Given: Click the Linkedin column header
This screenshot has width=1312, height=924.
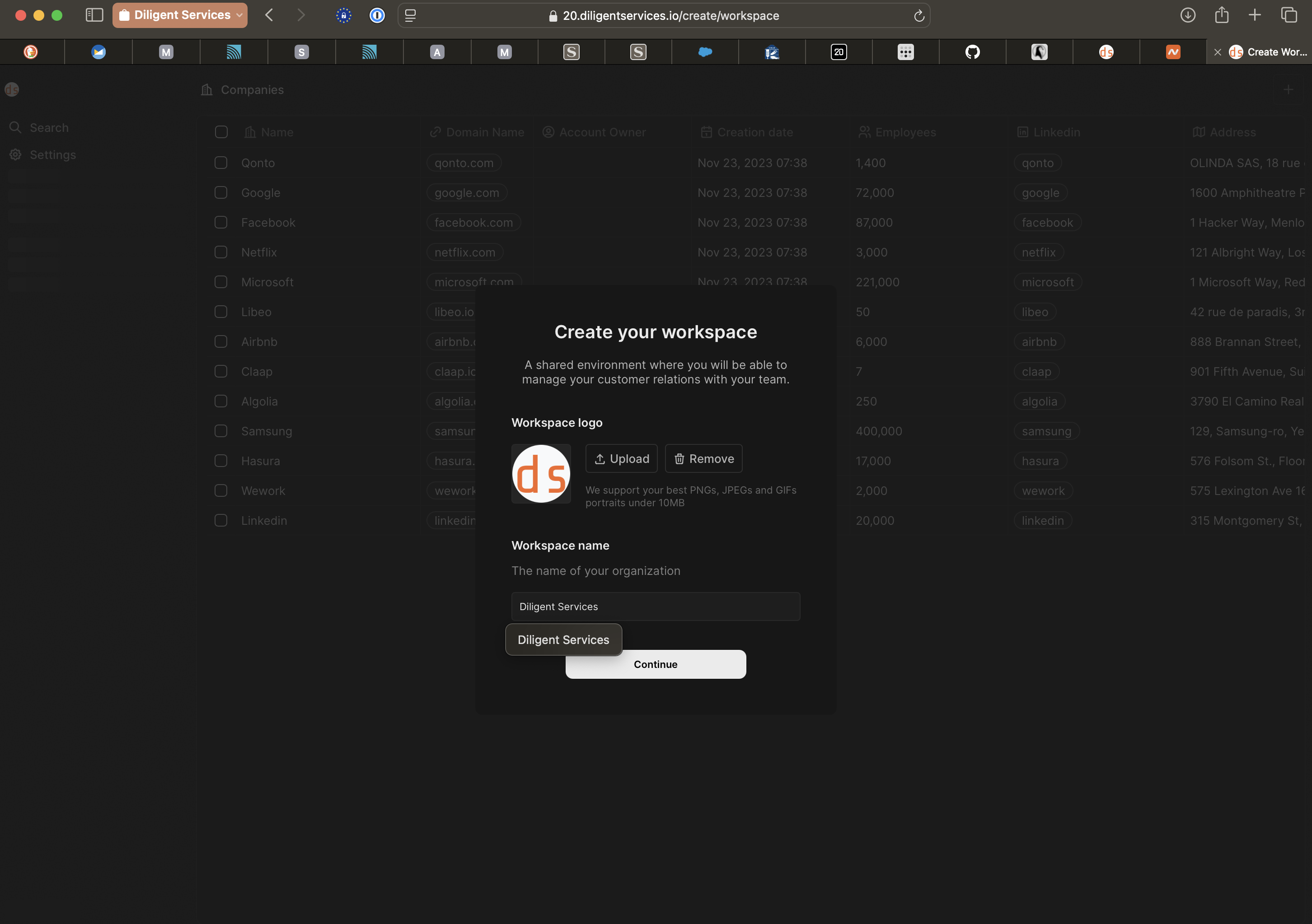Looking at the screenshot, I should 1049,132.
